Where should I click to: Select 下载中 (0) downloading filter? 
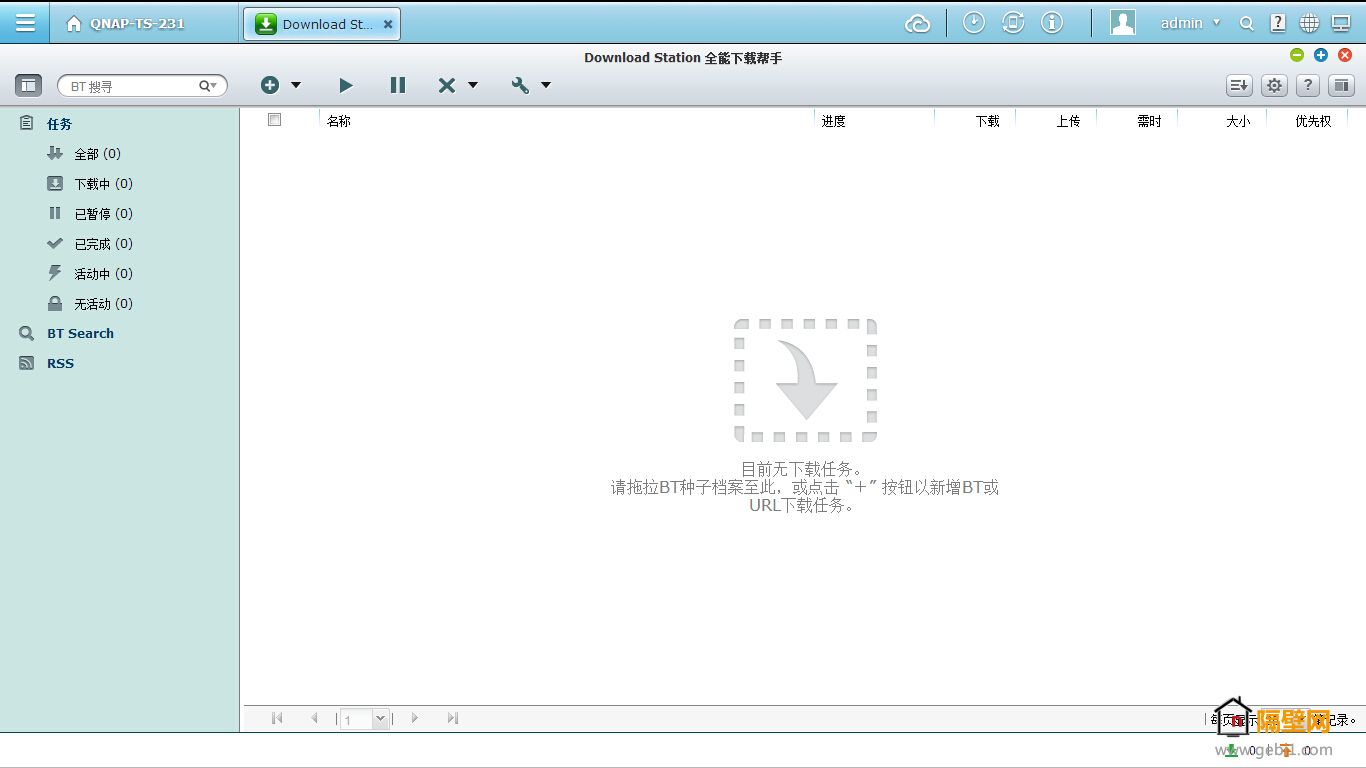pos(103,184)
